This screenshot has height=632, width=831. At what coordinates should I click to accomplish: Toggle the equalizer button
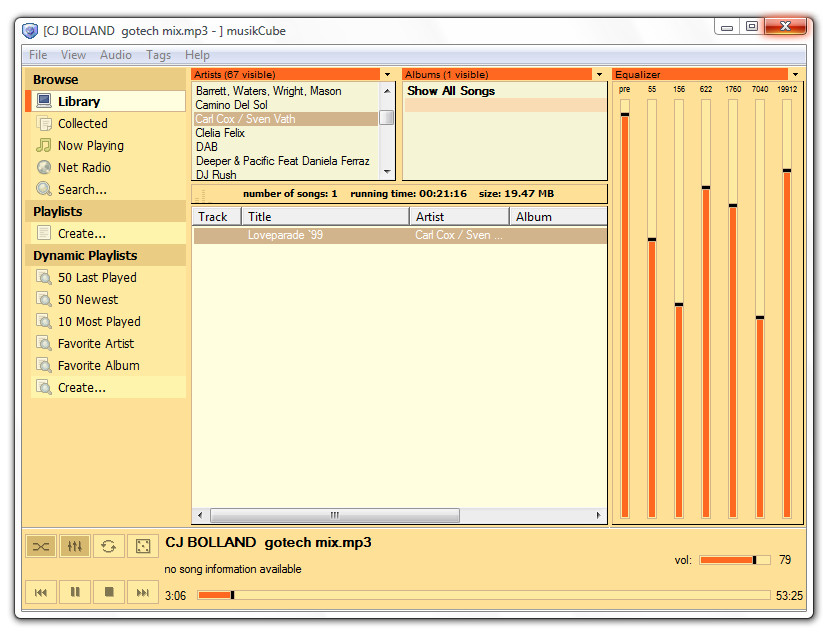[75, 546]
